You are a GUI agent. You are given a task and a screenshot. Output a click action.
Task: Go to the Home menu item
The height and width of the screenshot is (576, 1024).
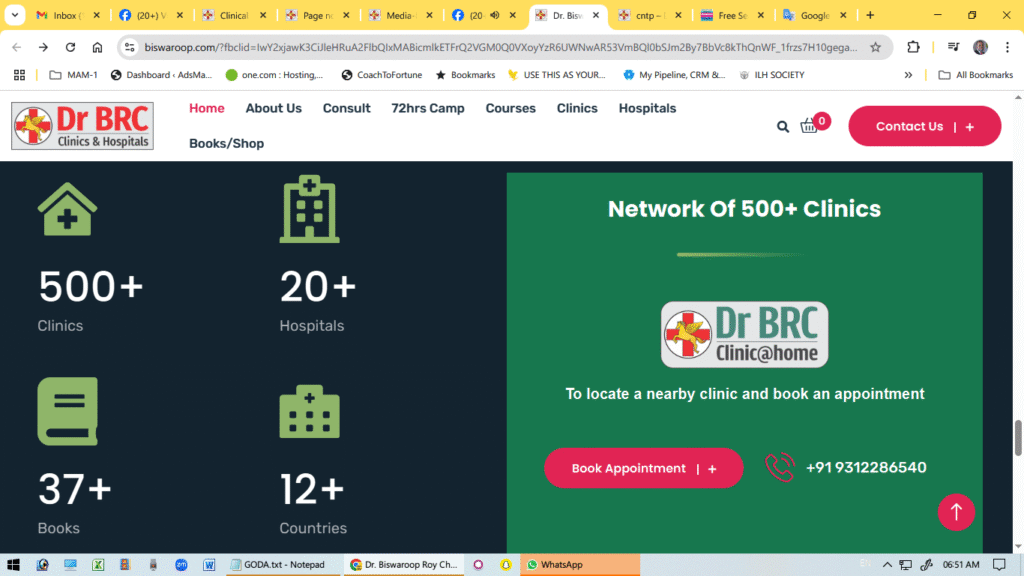[206, 108]
